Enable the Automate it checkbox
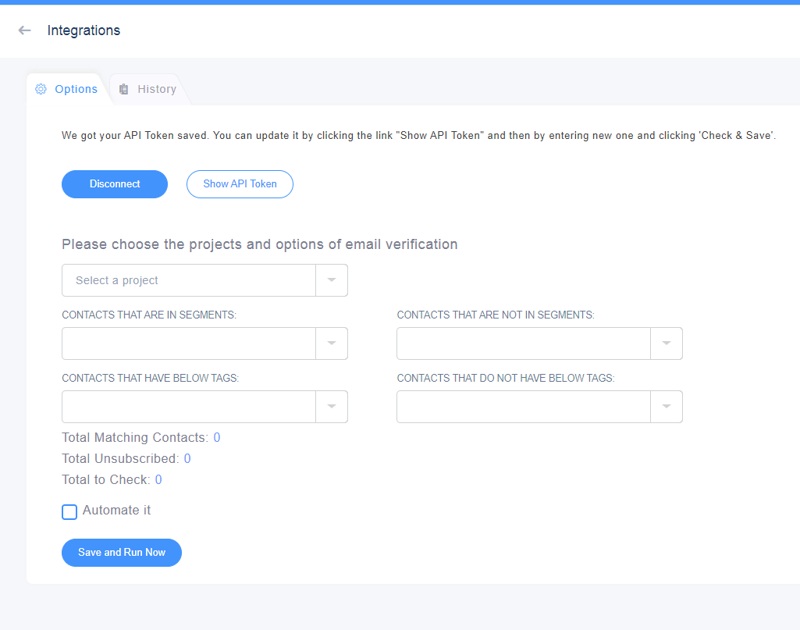This screenshot has height=630, width=800. pyautogui.click(x=69, y=512)
